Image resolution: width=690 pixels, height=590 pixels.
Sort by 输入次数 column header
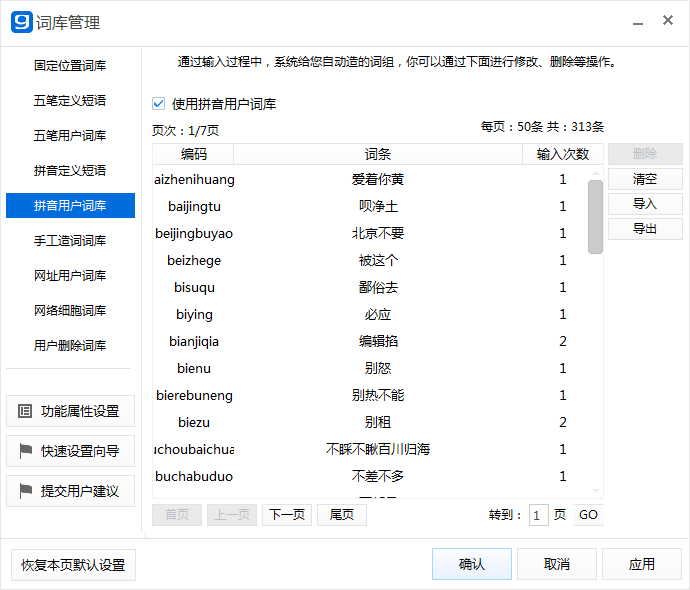point(563,154)
